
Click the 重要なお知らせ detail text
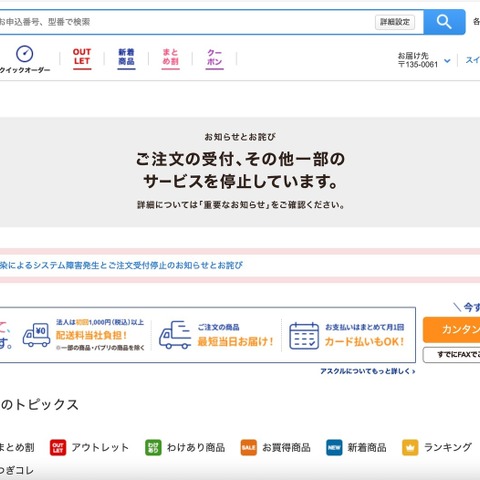click(240, 205)
